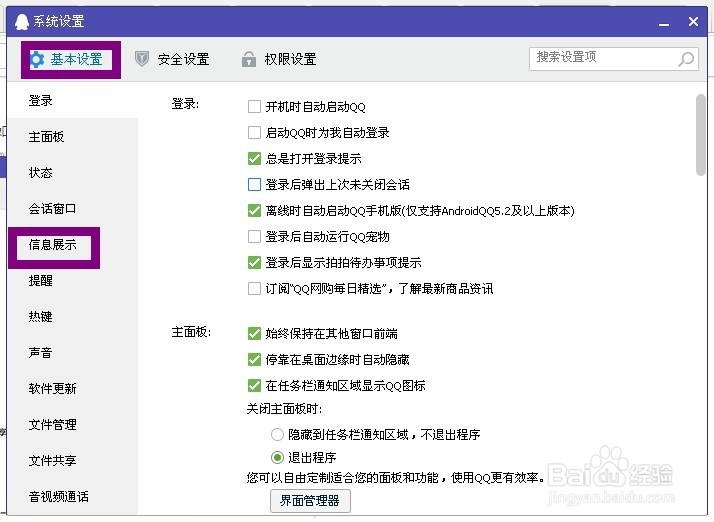Close the 系统设置 window

pyautogui.click(x=693, y=21)
